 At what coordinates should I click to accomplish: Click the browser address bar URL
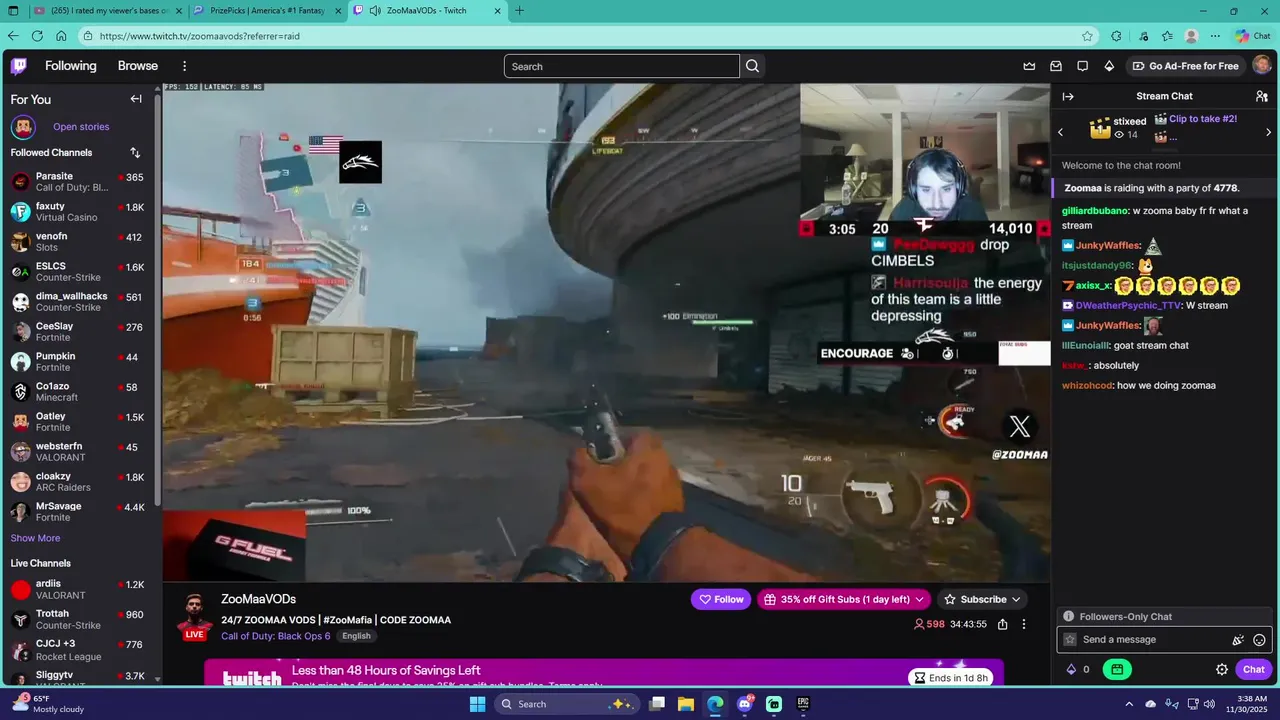tap(200, 36)
